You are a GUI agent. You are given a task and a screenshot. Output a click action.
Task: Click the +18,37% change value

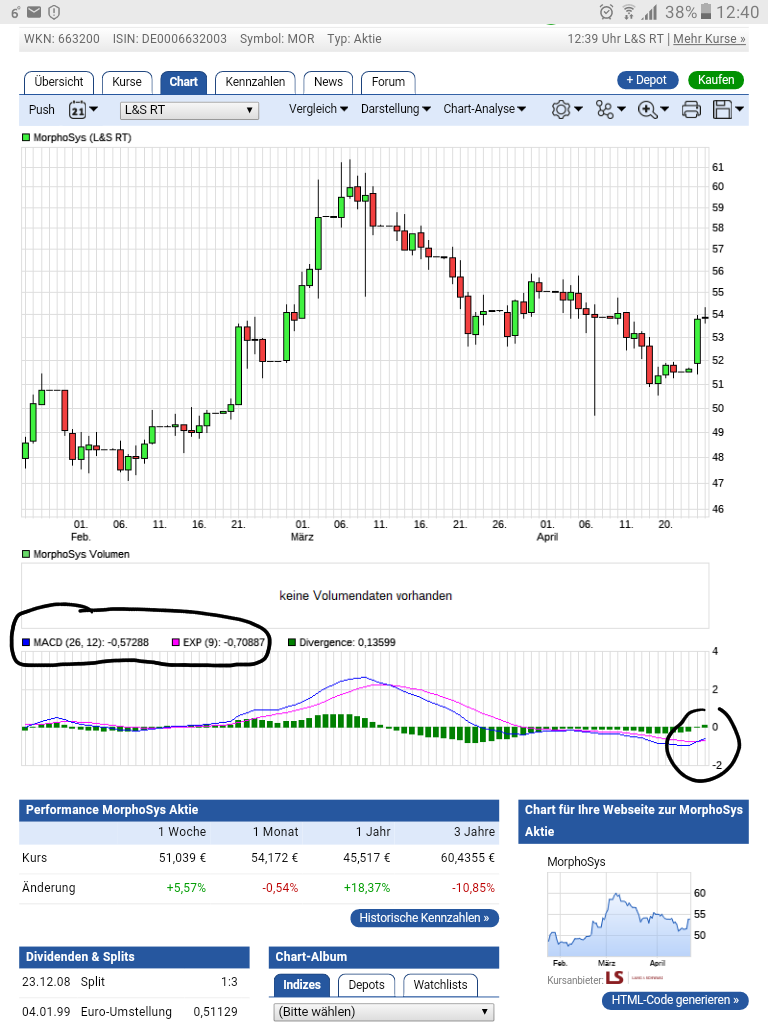[367, 888]
